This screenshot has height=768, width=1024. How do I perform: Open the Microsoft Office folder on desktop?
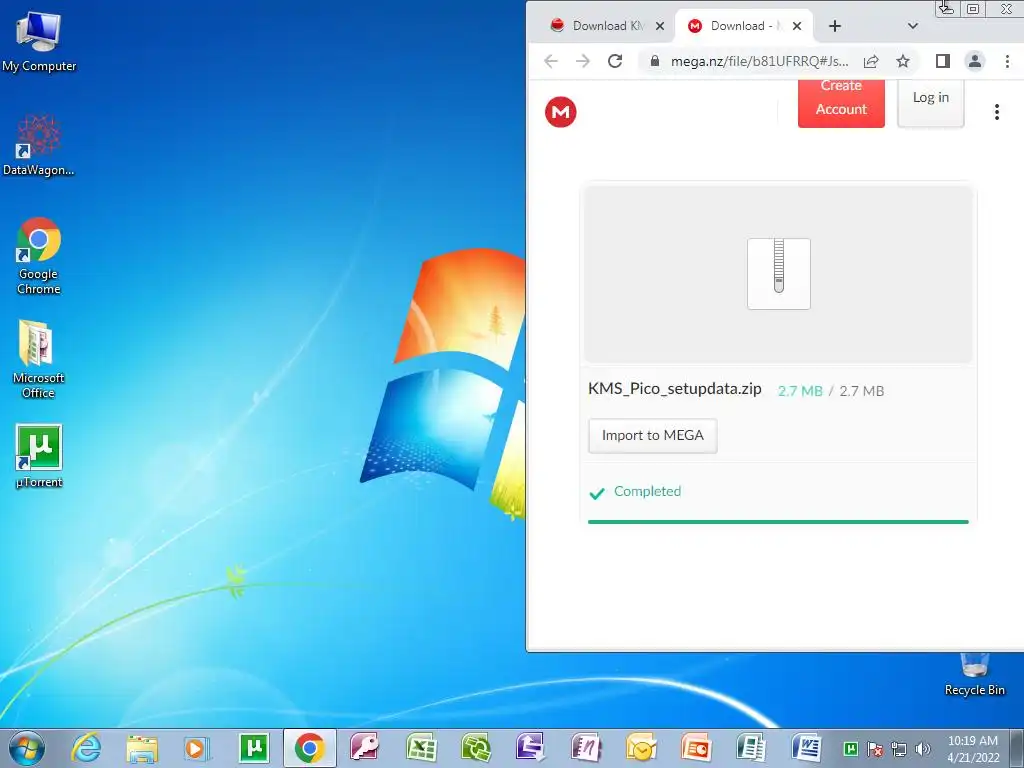pyautogui.click(x=38, y=359)
